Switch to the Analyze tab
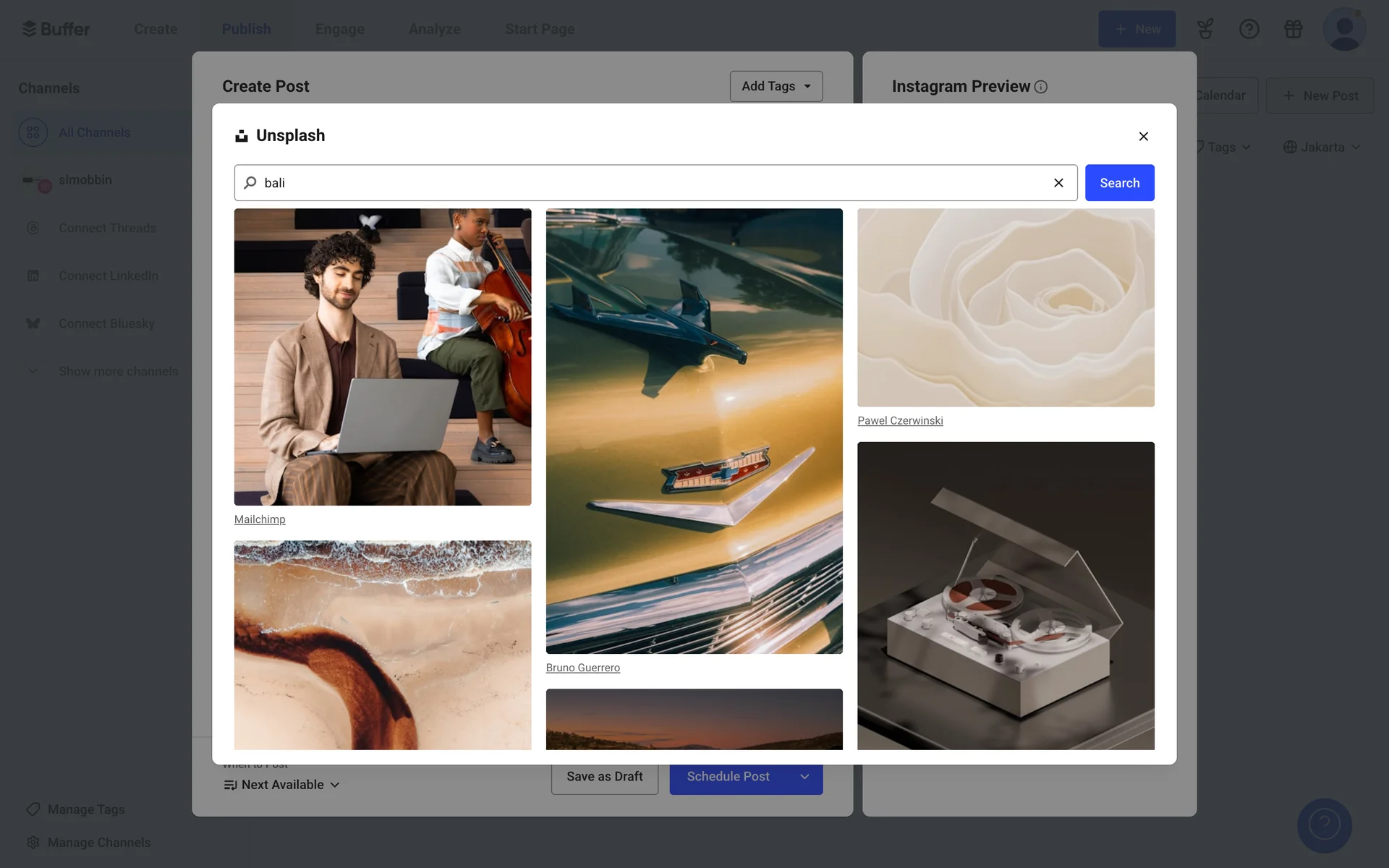Viewport: 1389px width, 868px height. pos(434,29)
